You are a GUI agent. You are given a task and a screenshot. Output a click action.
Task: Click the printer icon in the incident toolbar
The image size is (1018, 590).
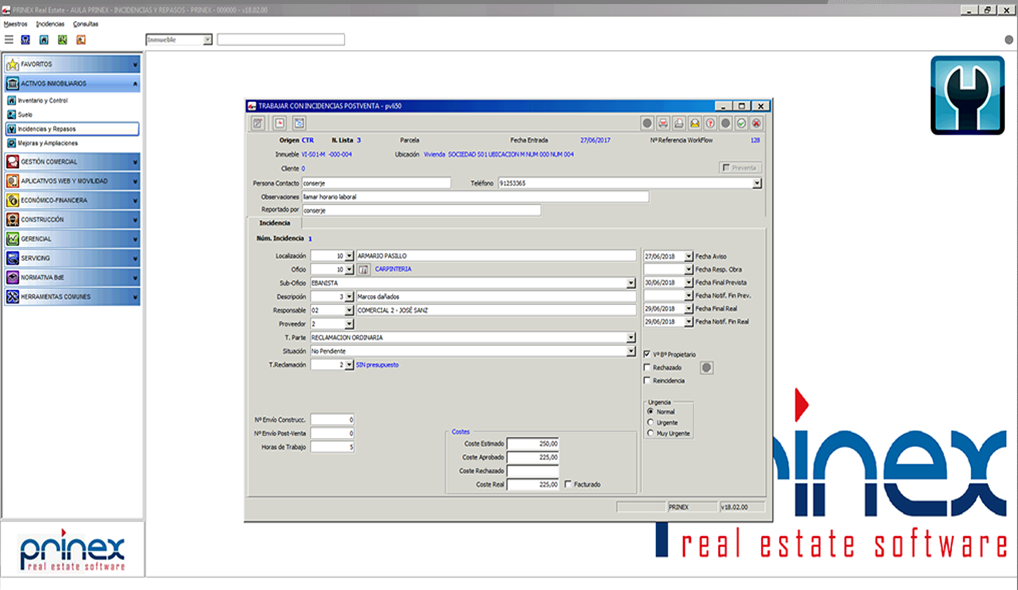click(x=677, y=123)
